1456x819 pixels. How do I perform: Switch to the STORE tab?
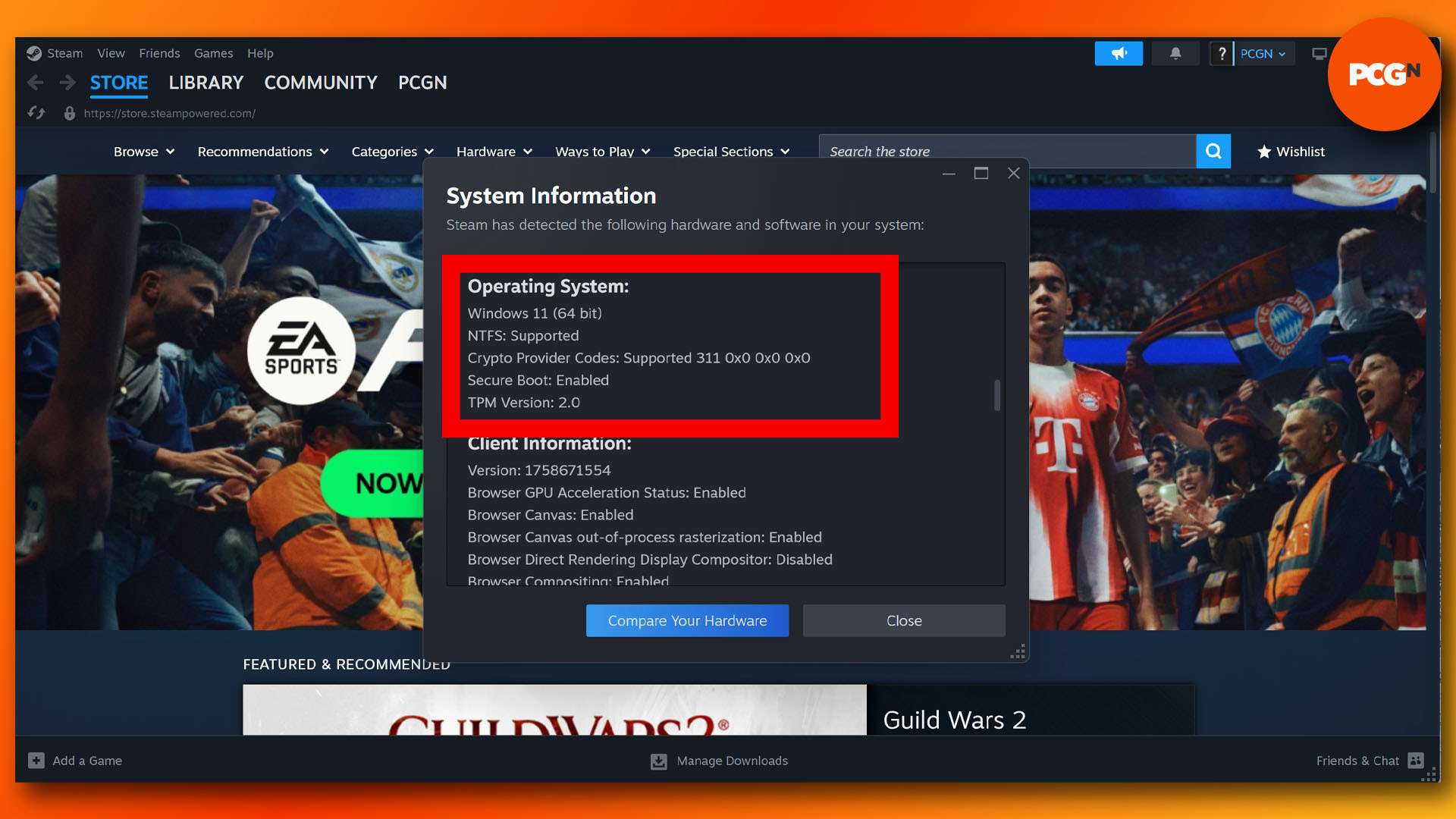click(119, 83)
